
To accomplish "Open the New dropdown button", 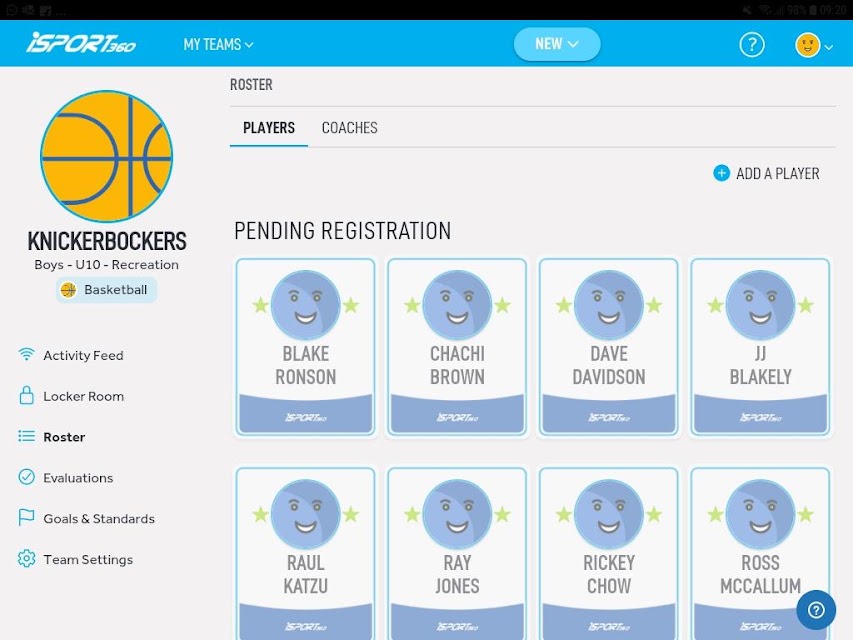I will point(557,44).
